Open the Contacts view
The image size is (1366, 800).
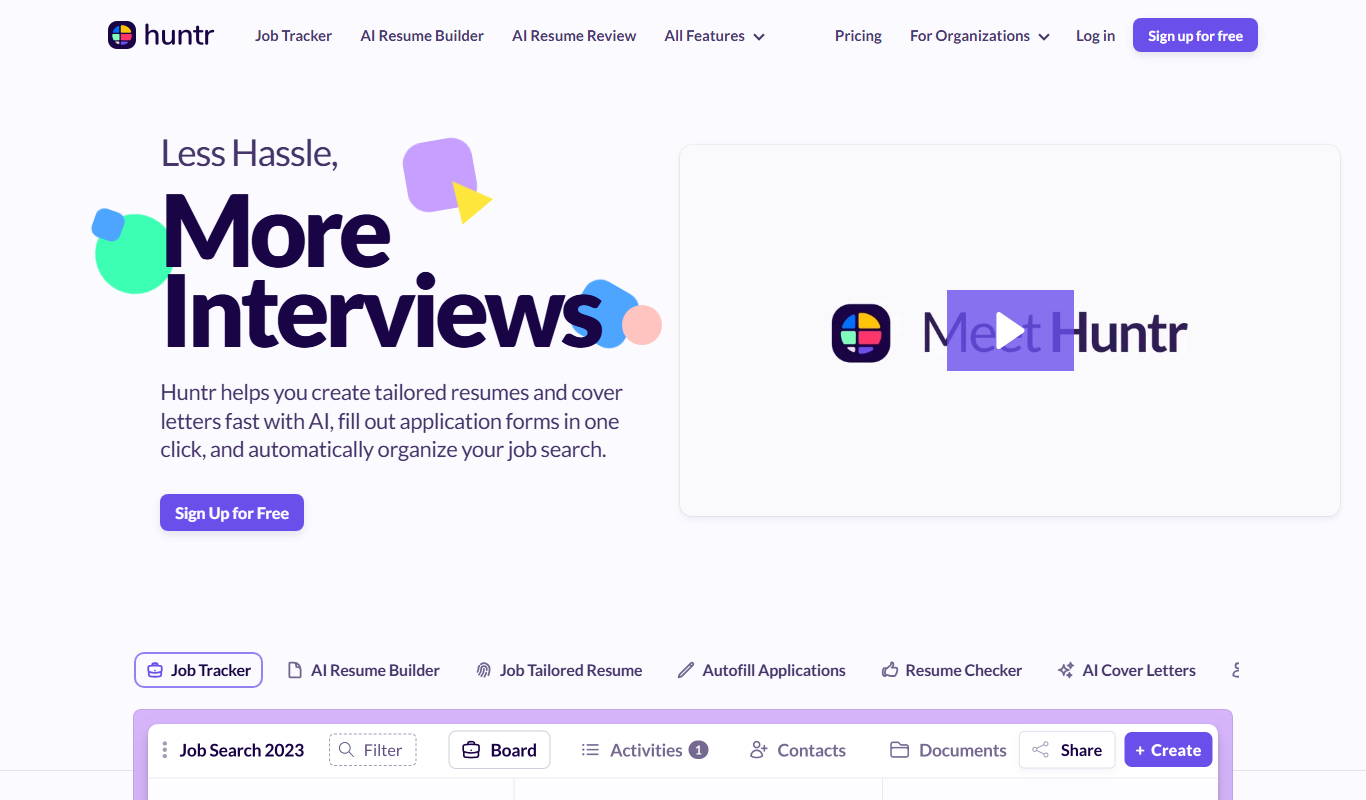pos(797,750)
